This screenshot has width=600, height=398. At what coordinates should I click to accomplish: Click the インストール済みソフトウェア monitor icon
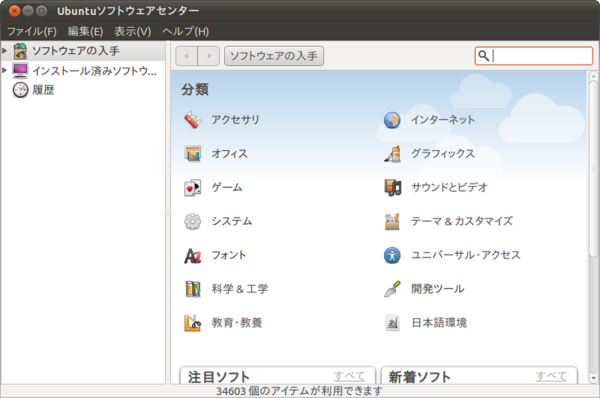pos(20,70)
